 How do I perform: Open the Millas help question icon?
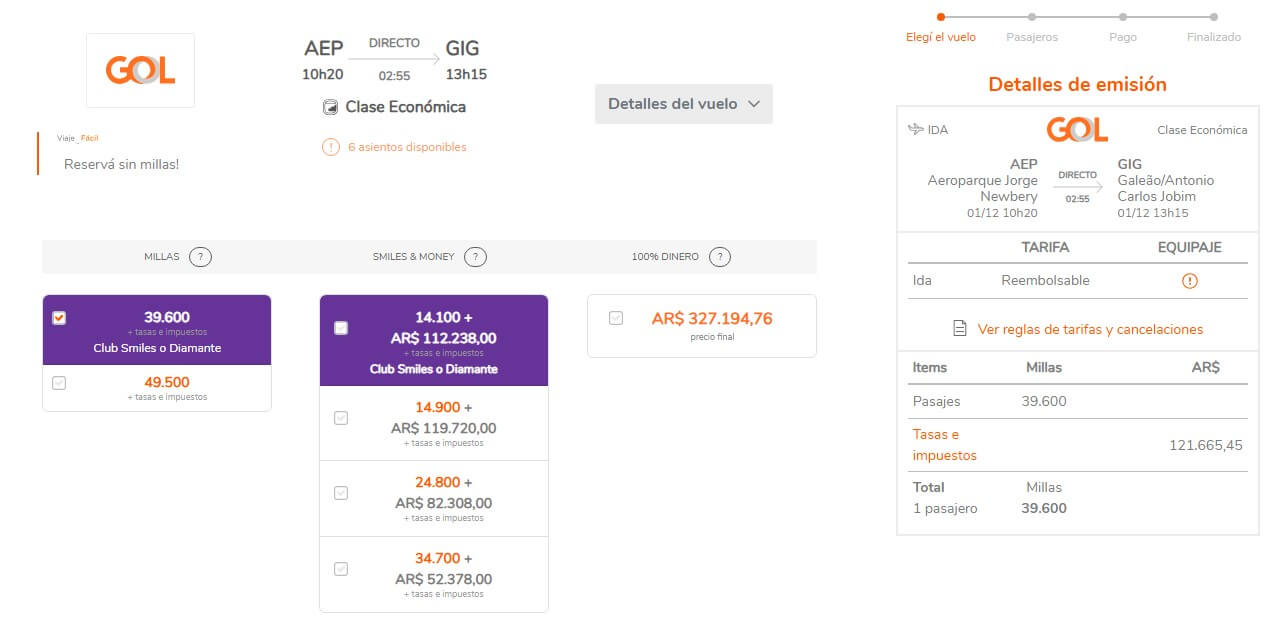coord(201,257)
